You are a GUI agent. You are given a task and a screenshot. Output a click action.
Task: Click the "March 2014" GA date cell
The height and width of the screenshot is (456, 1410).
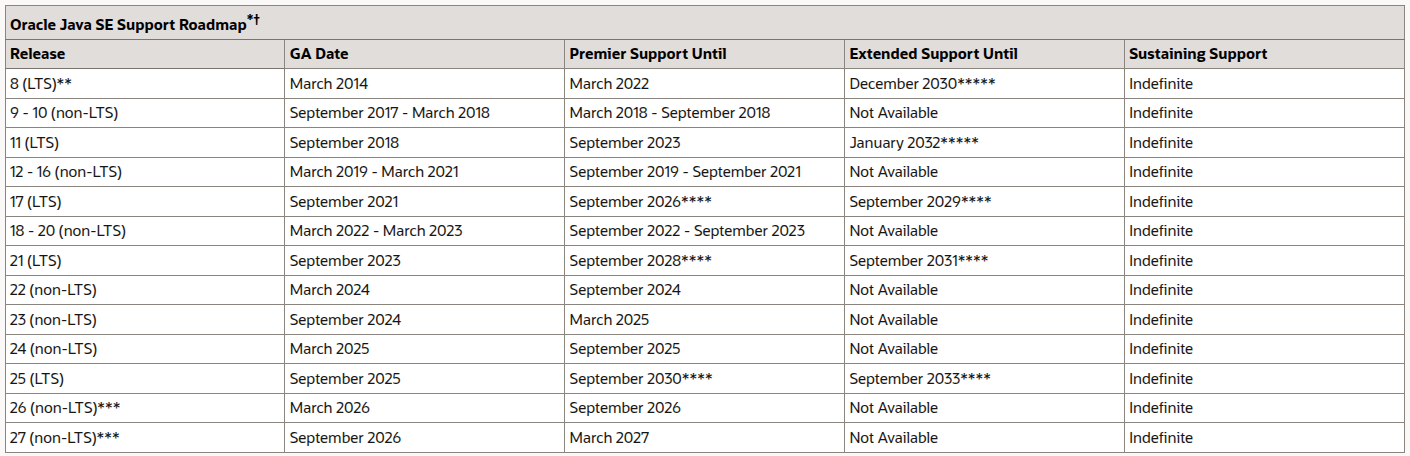(x=329, y=84)
